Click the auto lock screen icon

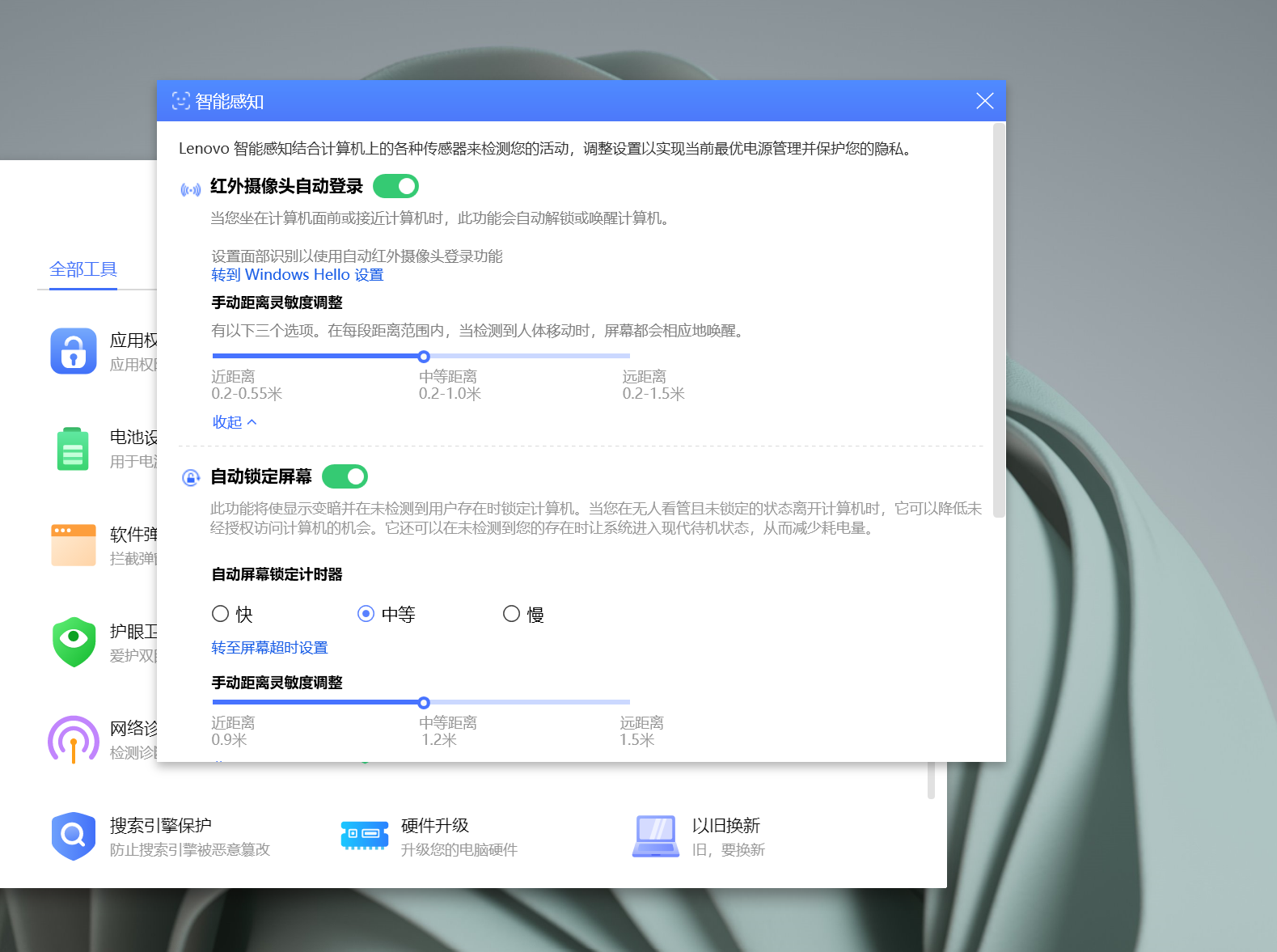click(191, 477)
